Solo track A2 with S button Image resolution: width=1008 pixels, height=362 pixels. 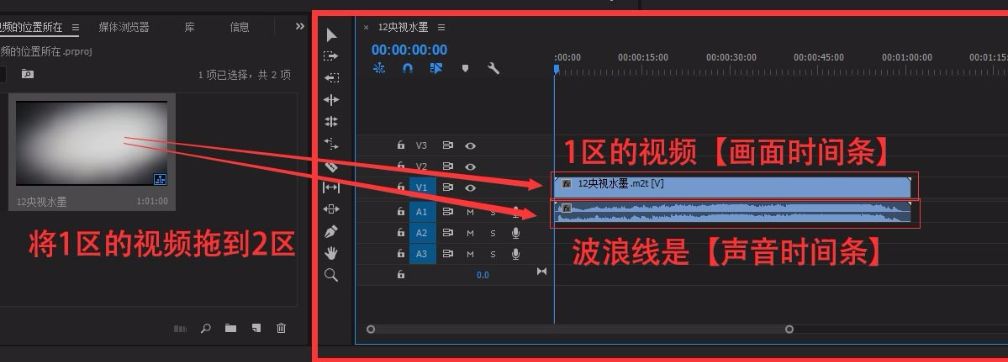[x=493, y=233]
